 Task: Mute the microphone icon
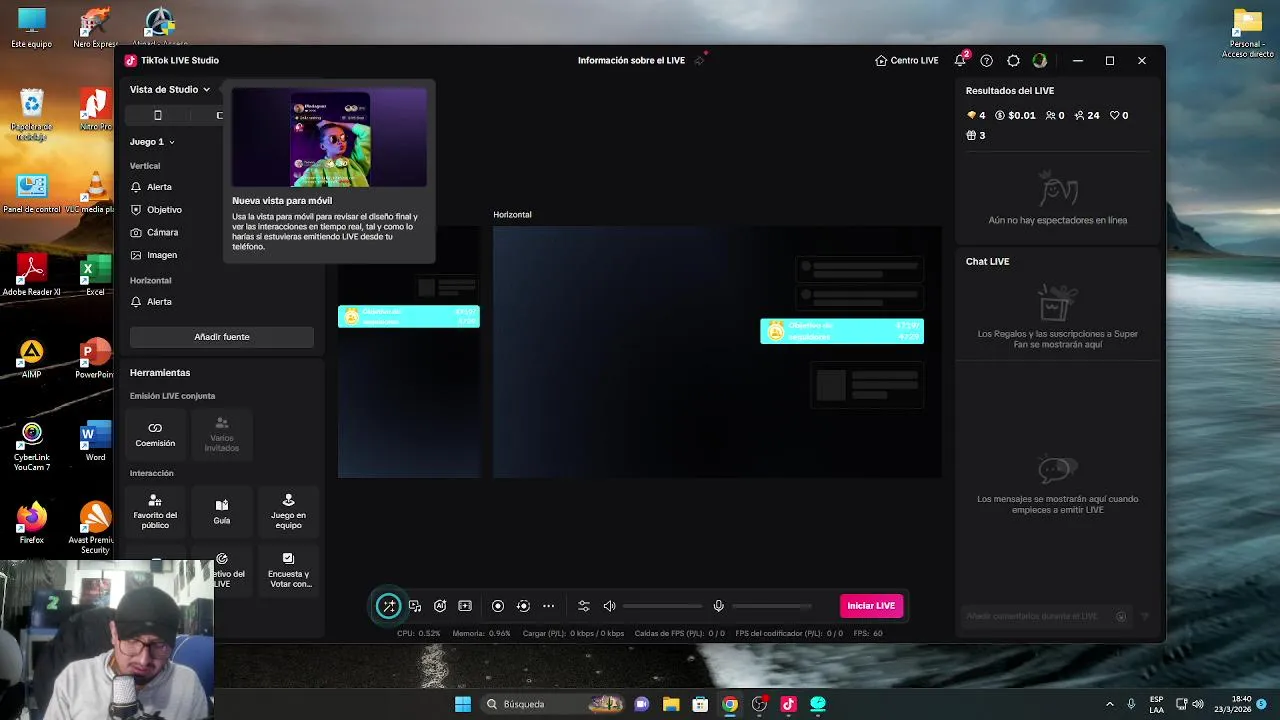(718, 606)
